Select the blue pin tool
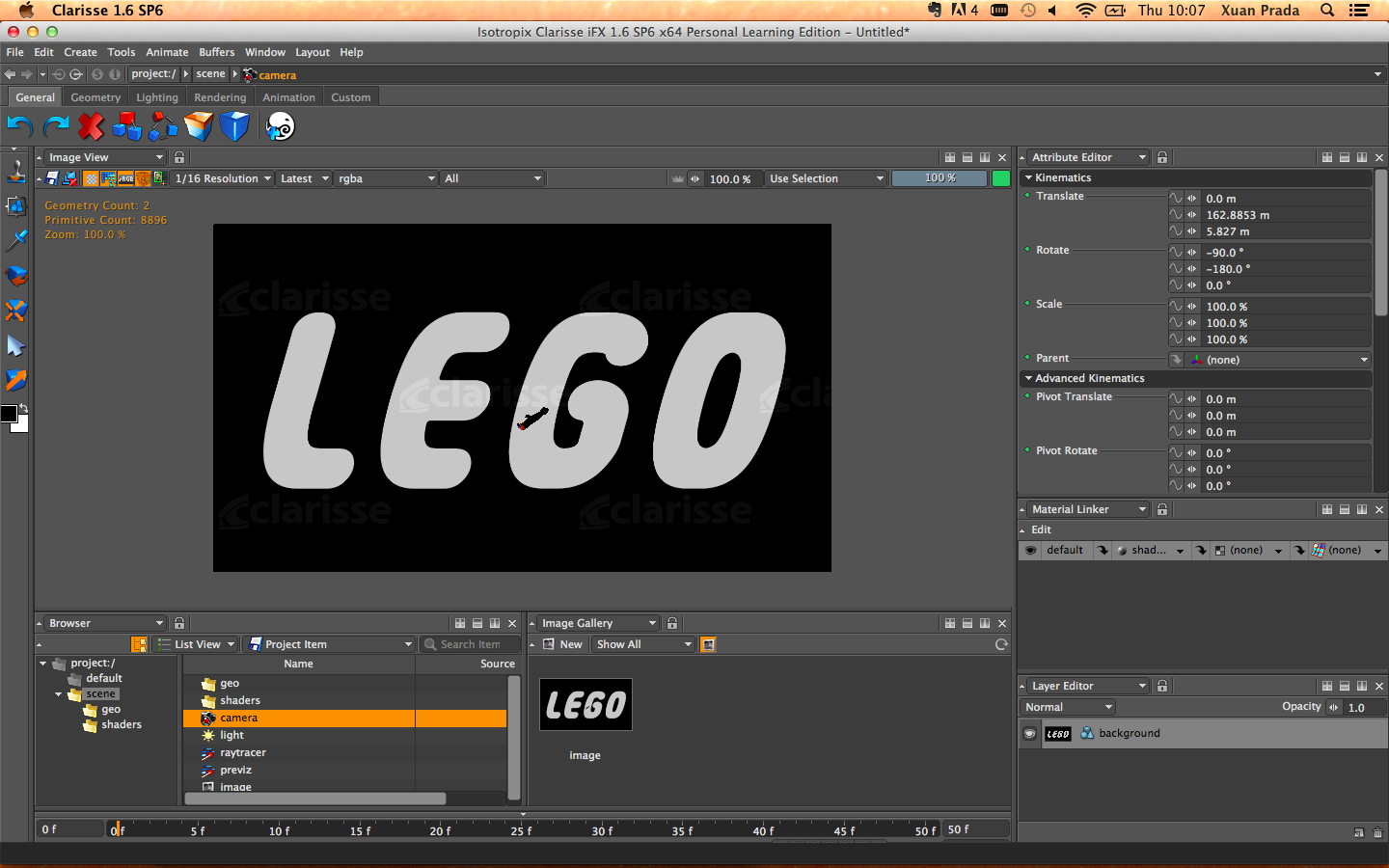The width and height of the screenshot is (1389, 868). [x=15, y=240]
